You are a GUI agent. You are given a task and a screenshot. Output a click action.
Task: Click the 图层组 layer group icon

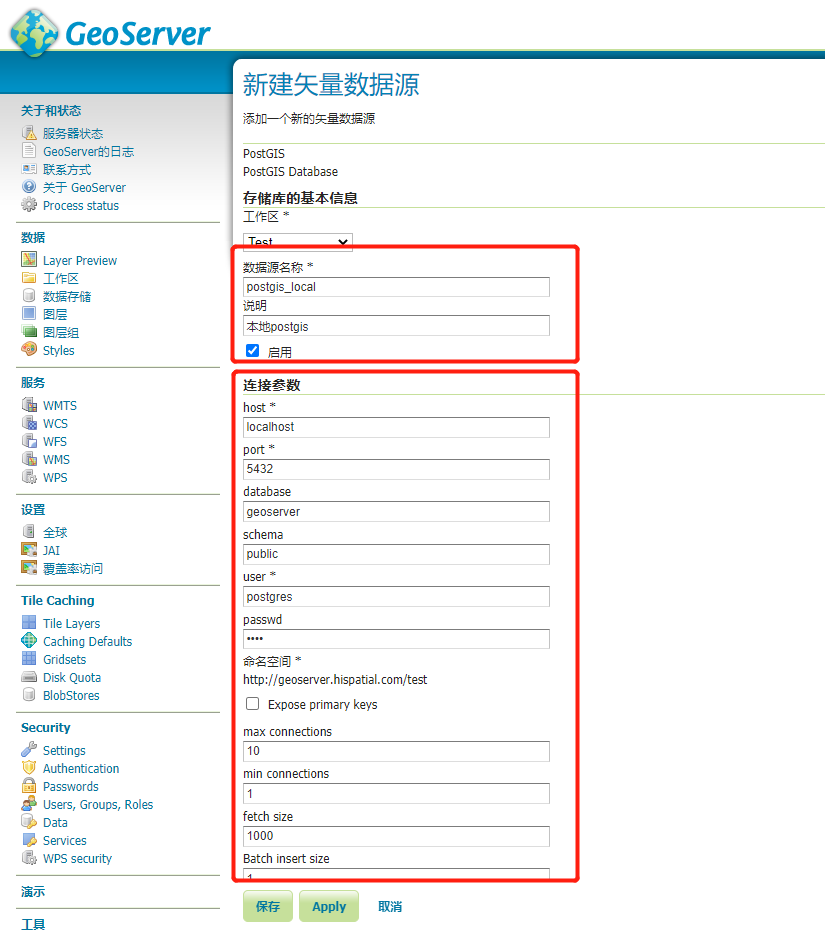(x=29, y=331)
